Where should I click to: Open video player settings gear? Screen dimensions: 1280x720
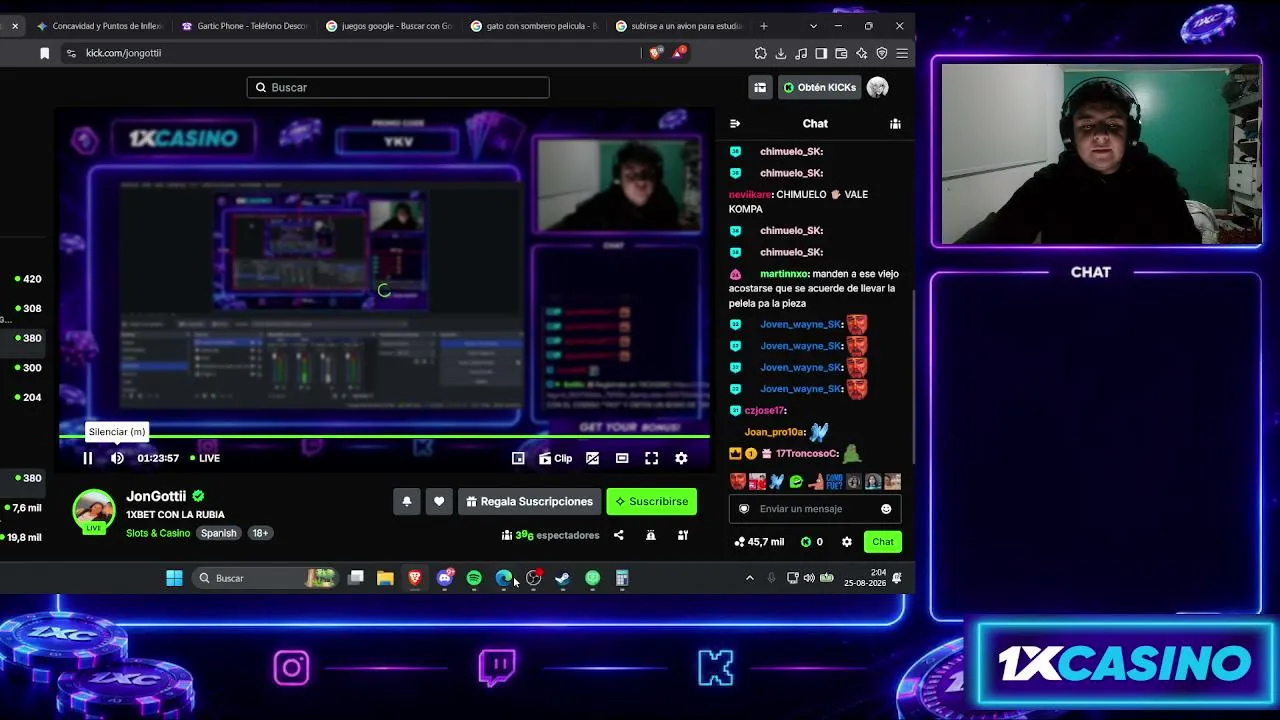click(x=681, y=458)
